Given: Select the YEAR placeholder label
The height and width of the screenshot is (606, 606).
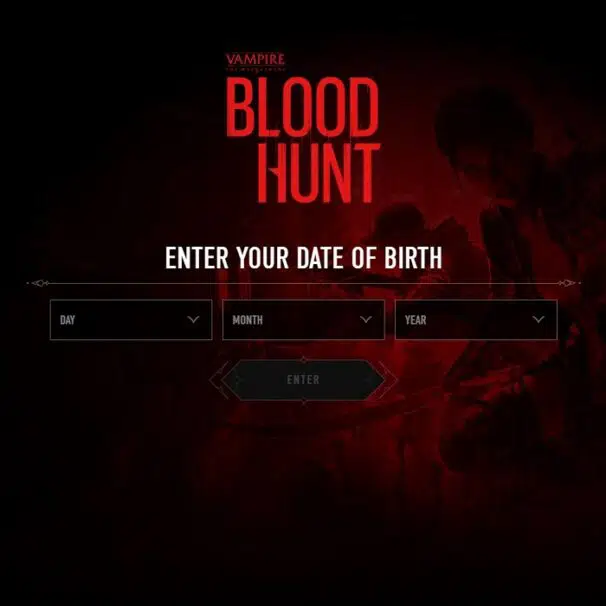Looking at the screenshot, I should pos(415,320).
